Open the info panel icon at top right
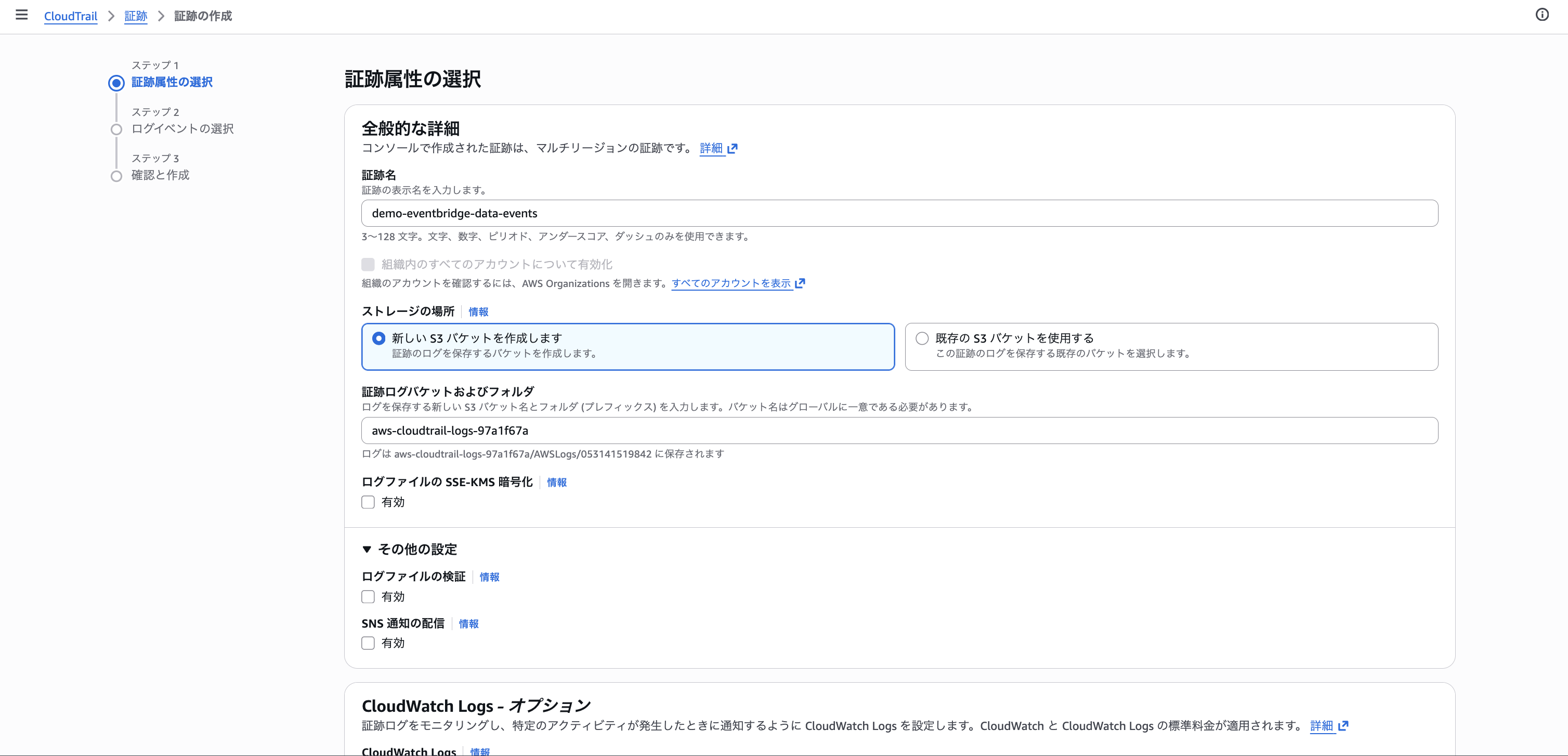Image resolution: width=1568 pixels, height=756 pixels. 1542,15
